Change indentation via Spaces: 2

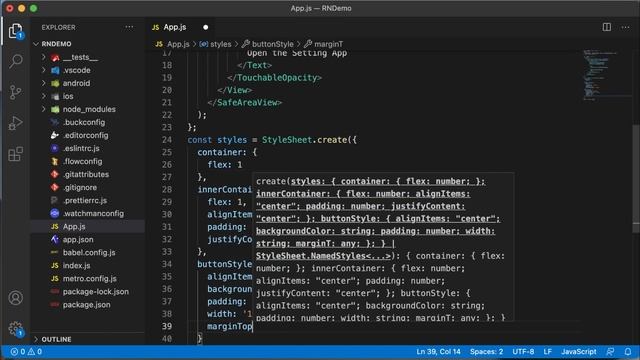pyautogui.click(x=486, y=351)
